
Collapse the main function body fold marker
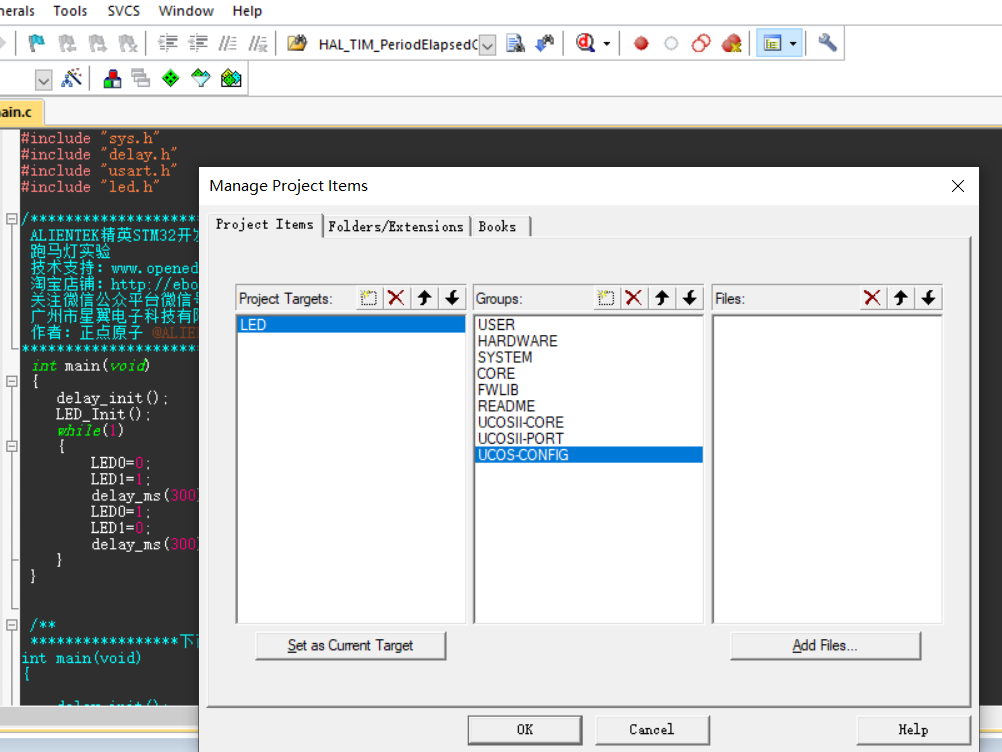12,381
